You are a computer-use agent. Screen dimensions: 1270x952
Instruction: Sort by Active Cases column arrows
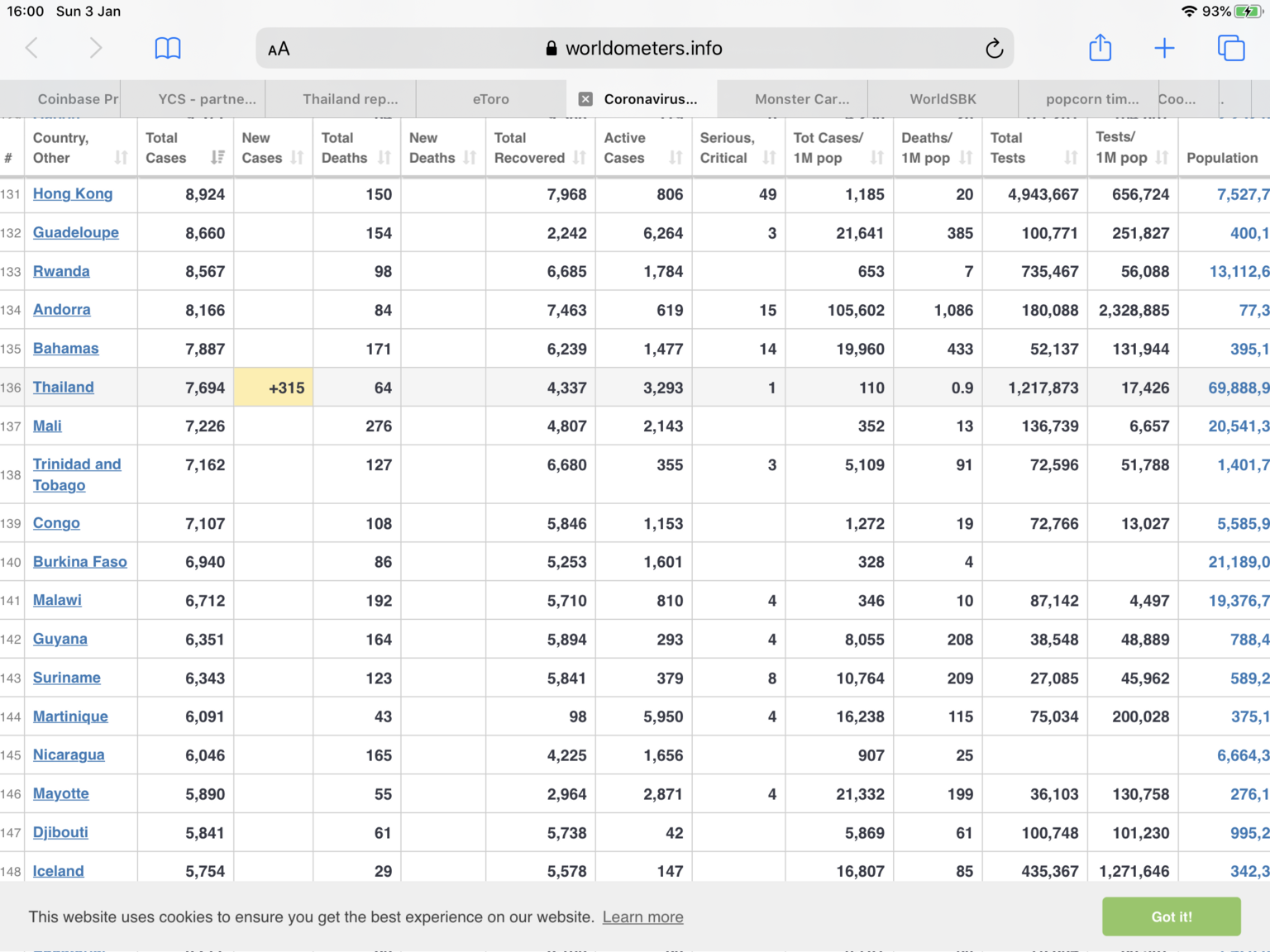(676, 158)
